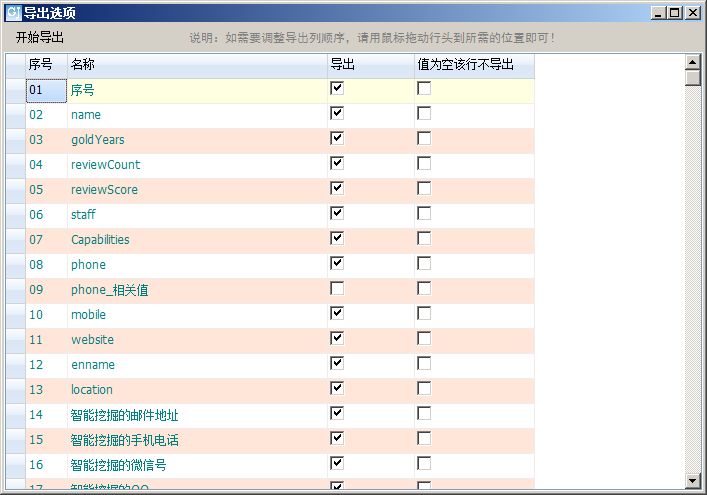Check skip-if-empty box for reviewCount

click(424, 163)
